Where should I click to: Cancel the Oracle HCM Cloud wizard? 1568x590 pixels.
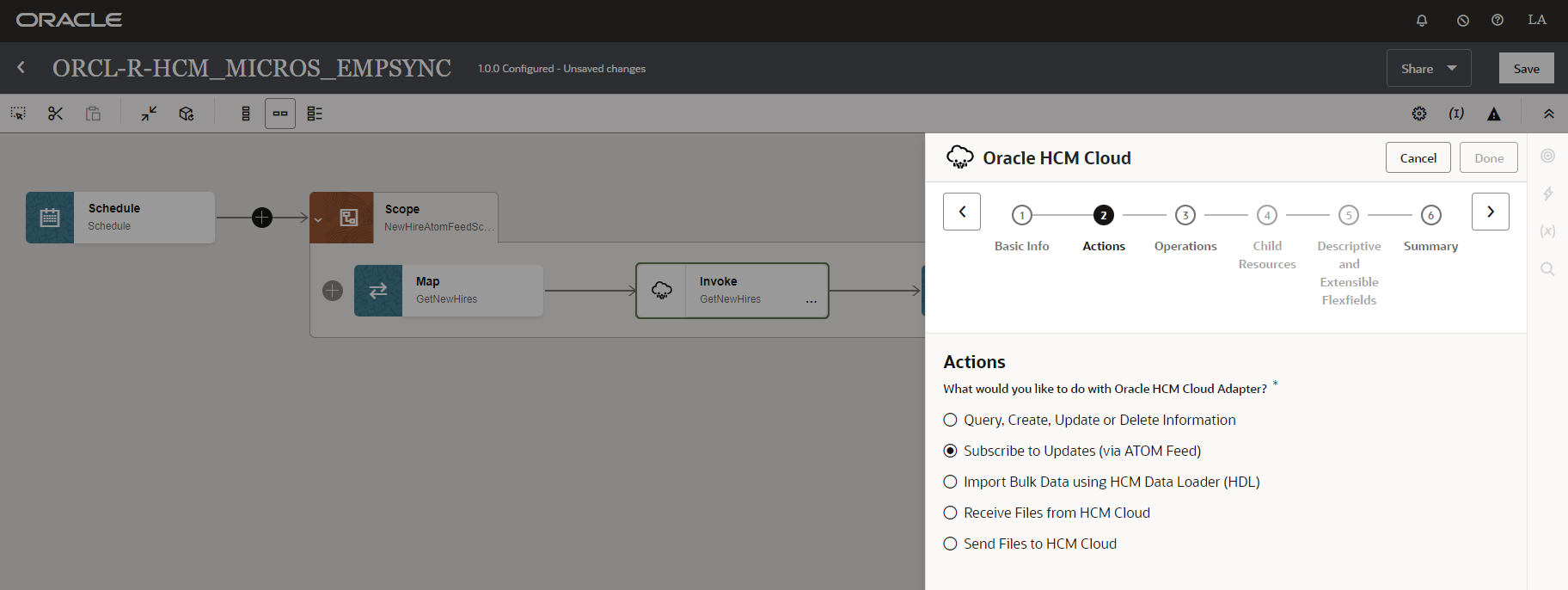[x=1418, y=157]
